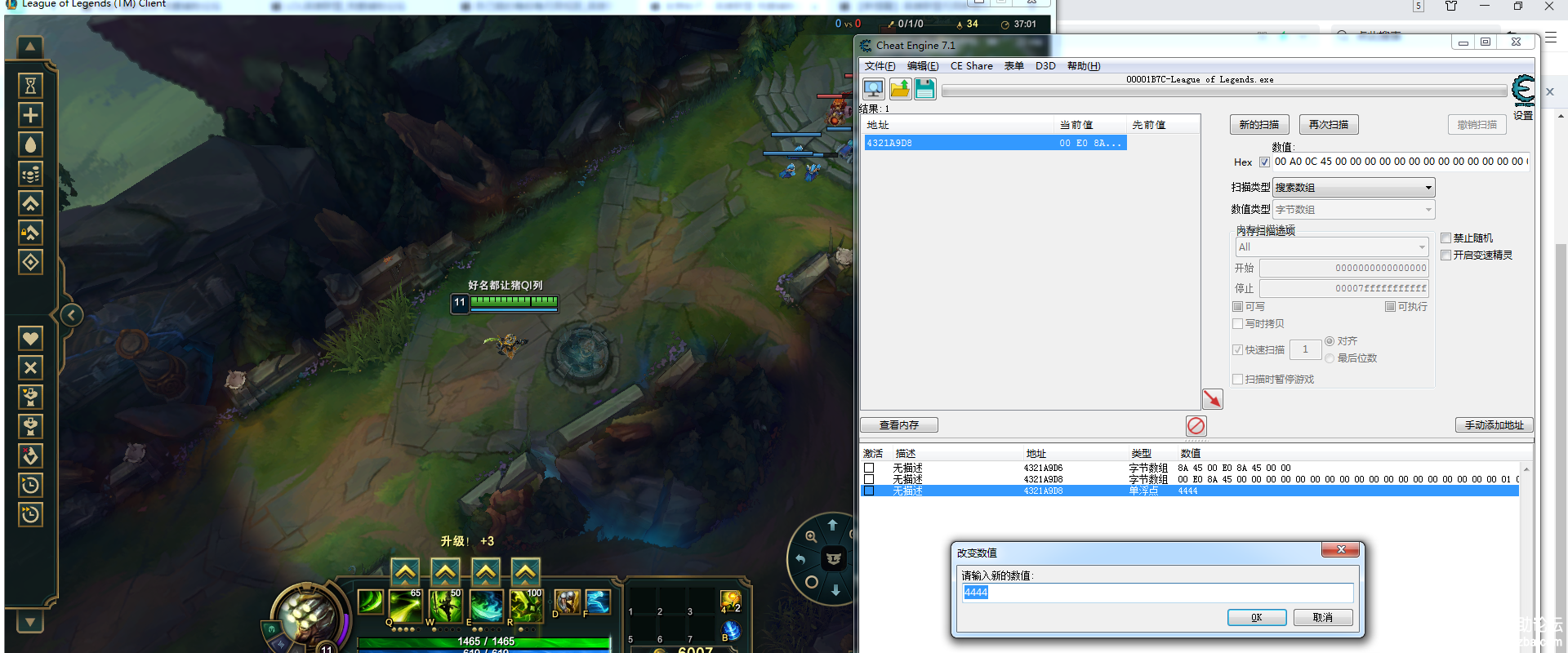
Task: Level up the E ability arrow
Action: point(486,572)
